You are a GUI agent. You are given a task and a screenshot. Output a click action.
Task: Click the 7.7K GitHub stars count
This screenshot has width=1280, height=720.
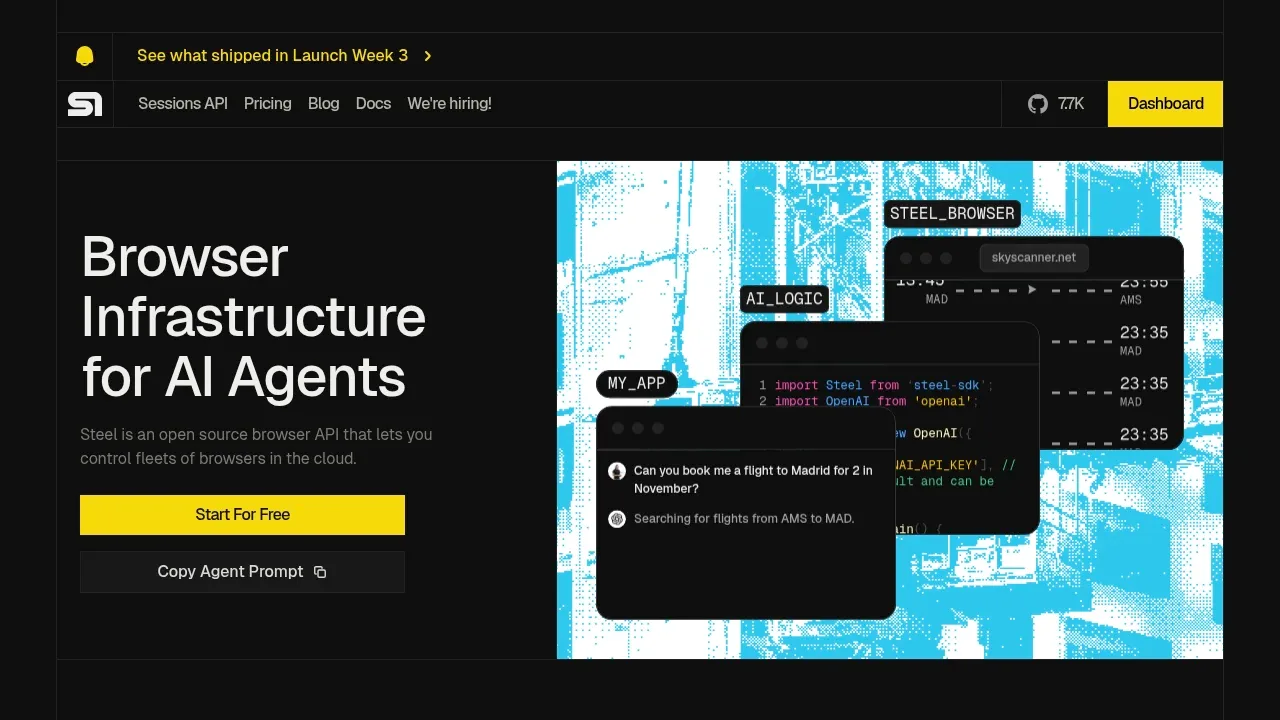tap(1071, 104)
